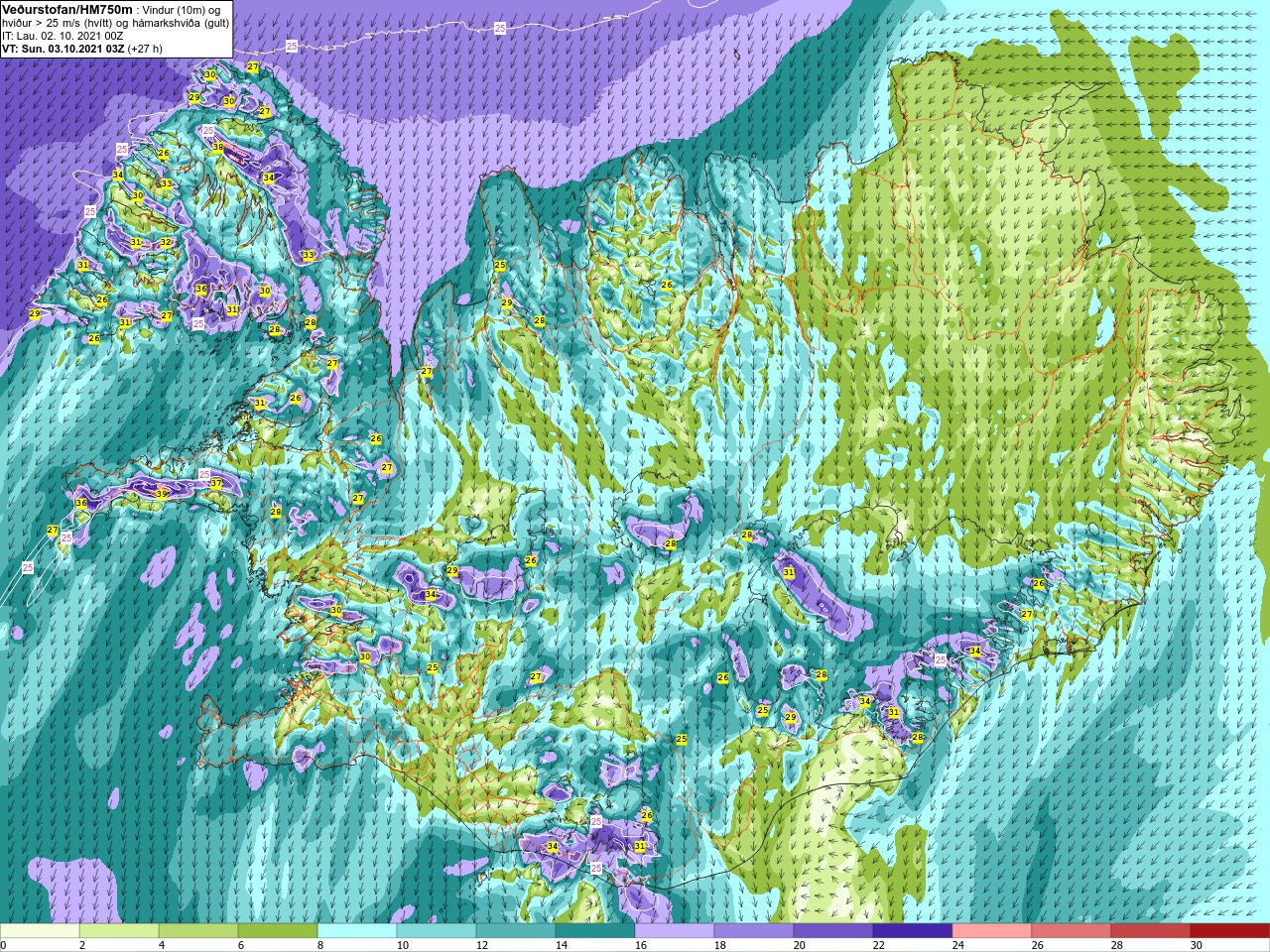Click the light cyan 8–10 scale swatch
1270x952 pixels.
(x=357, y=931)
